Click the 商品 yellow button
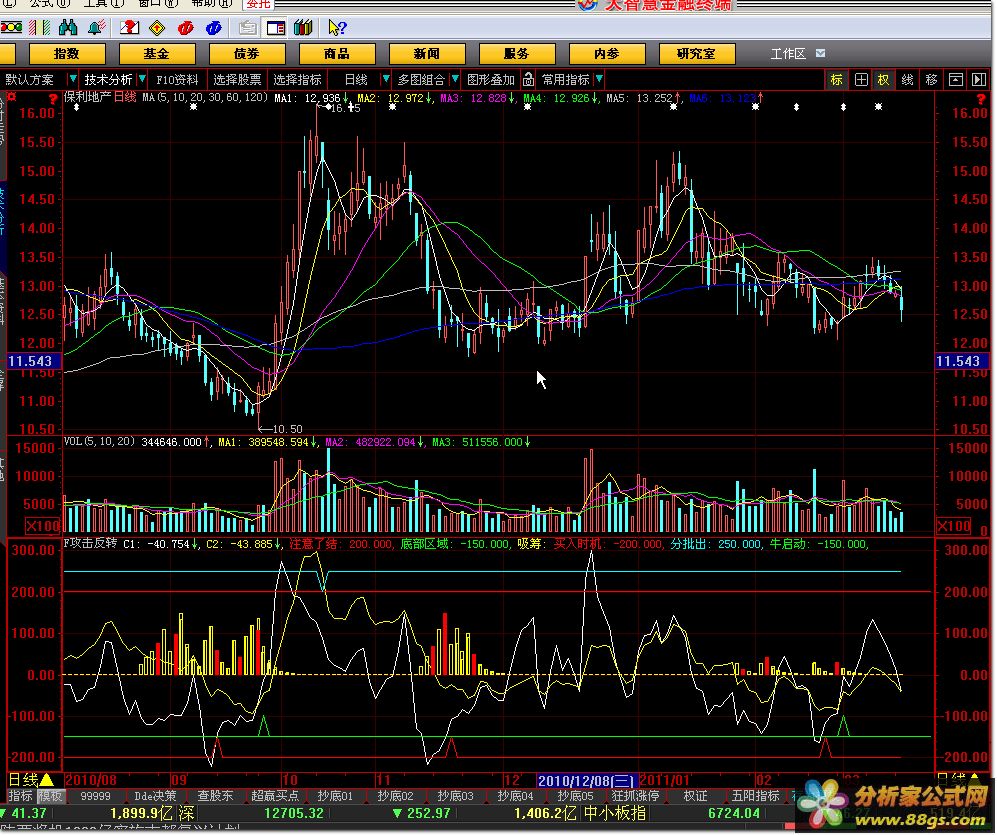 pos(336,54)
